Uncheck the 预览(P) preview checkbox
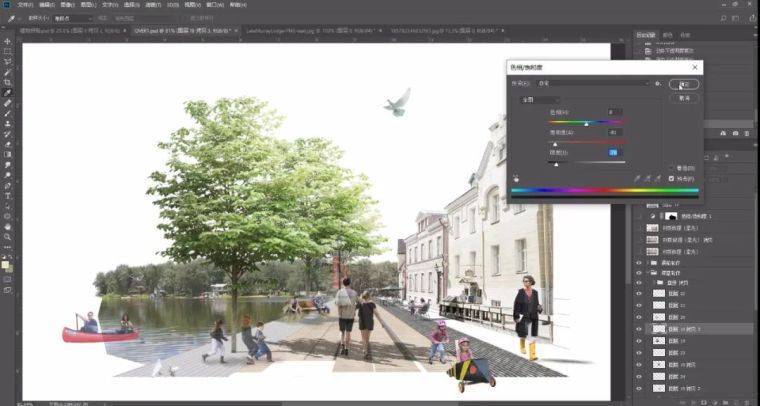Viewport: 760px width, 406px height. tap(671, 179)
